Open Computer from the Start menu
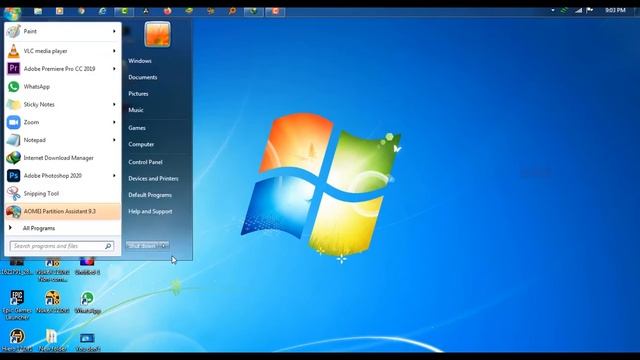 pos(141,144)
